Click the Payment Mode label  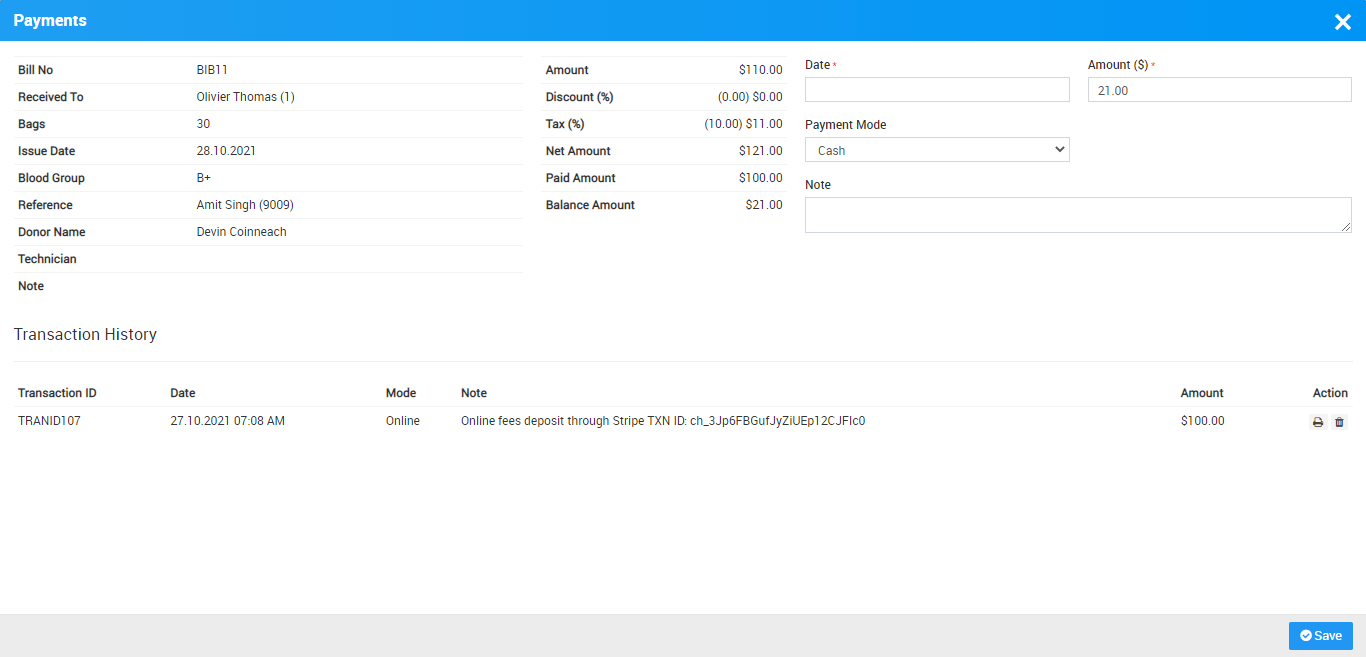846,125
